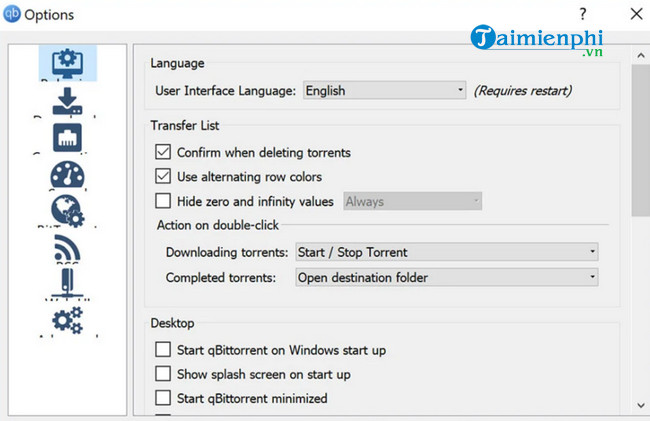Image resolution: width=650 pixels, height=421 pixels.
Task: Click the 'Completed torrents:' label
Action: (221, 277)
